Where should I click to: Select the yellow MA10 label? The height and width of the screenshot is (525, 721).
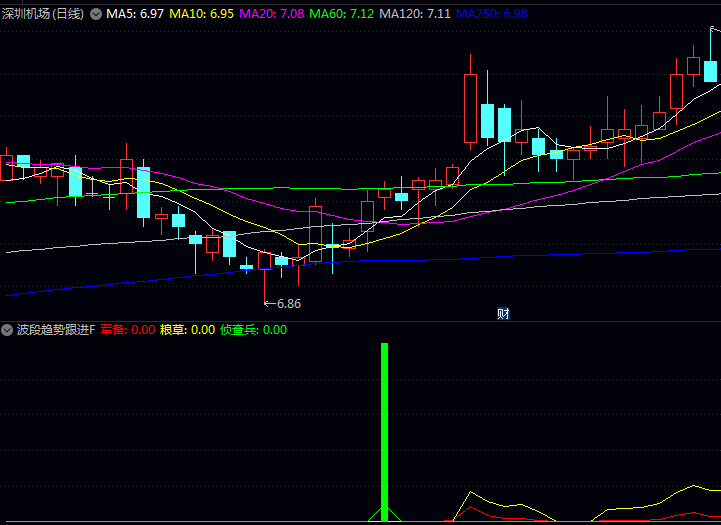tap(202, 15)
